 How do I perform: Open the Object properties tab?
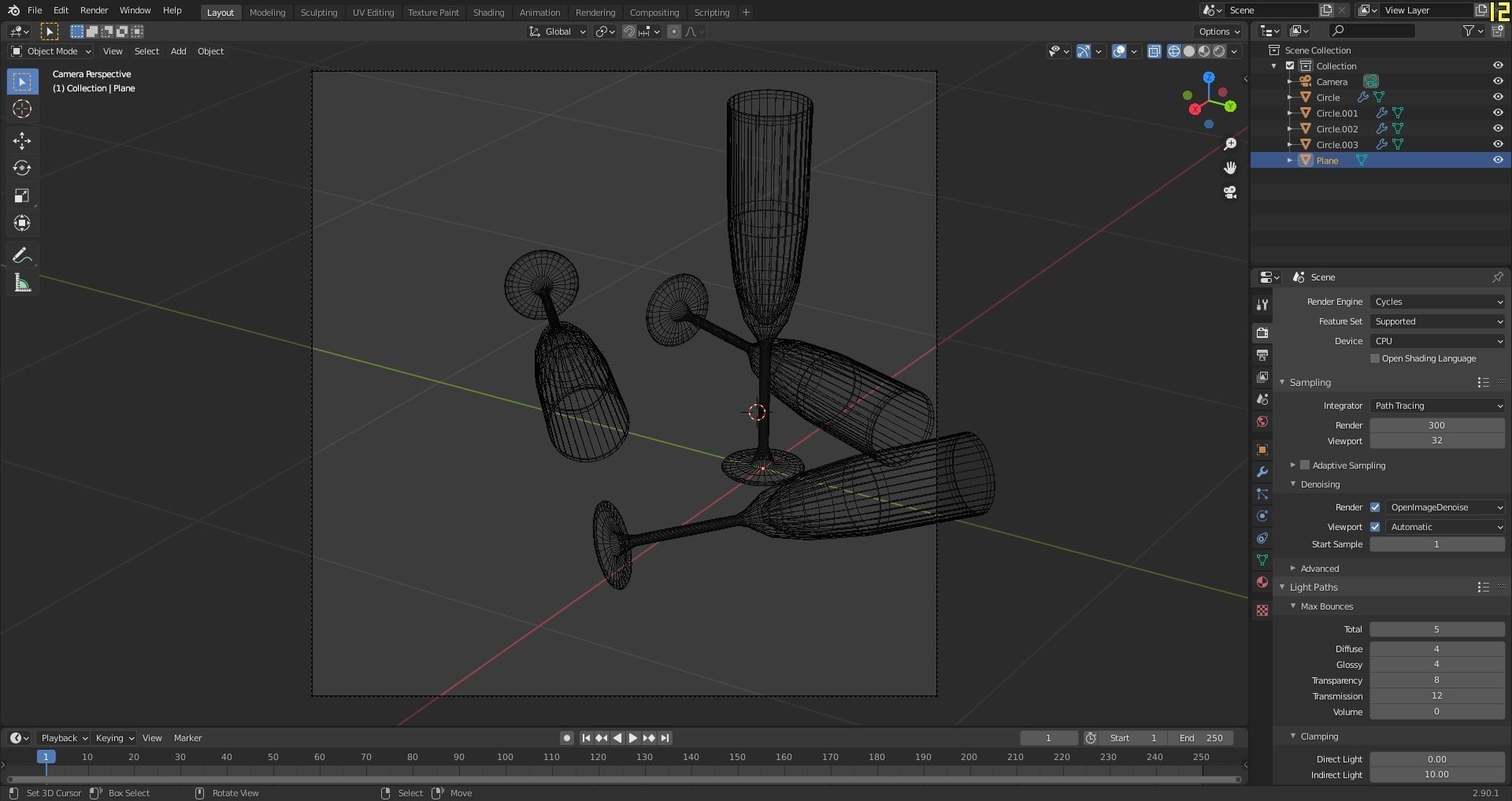pyautogui.click(x=1262, y=450)
